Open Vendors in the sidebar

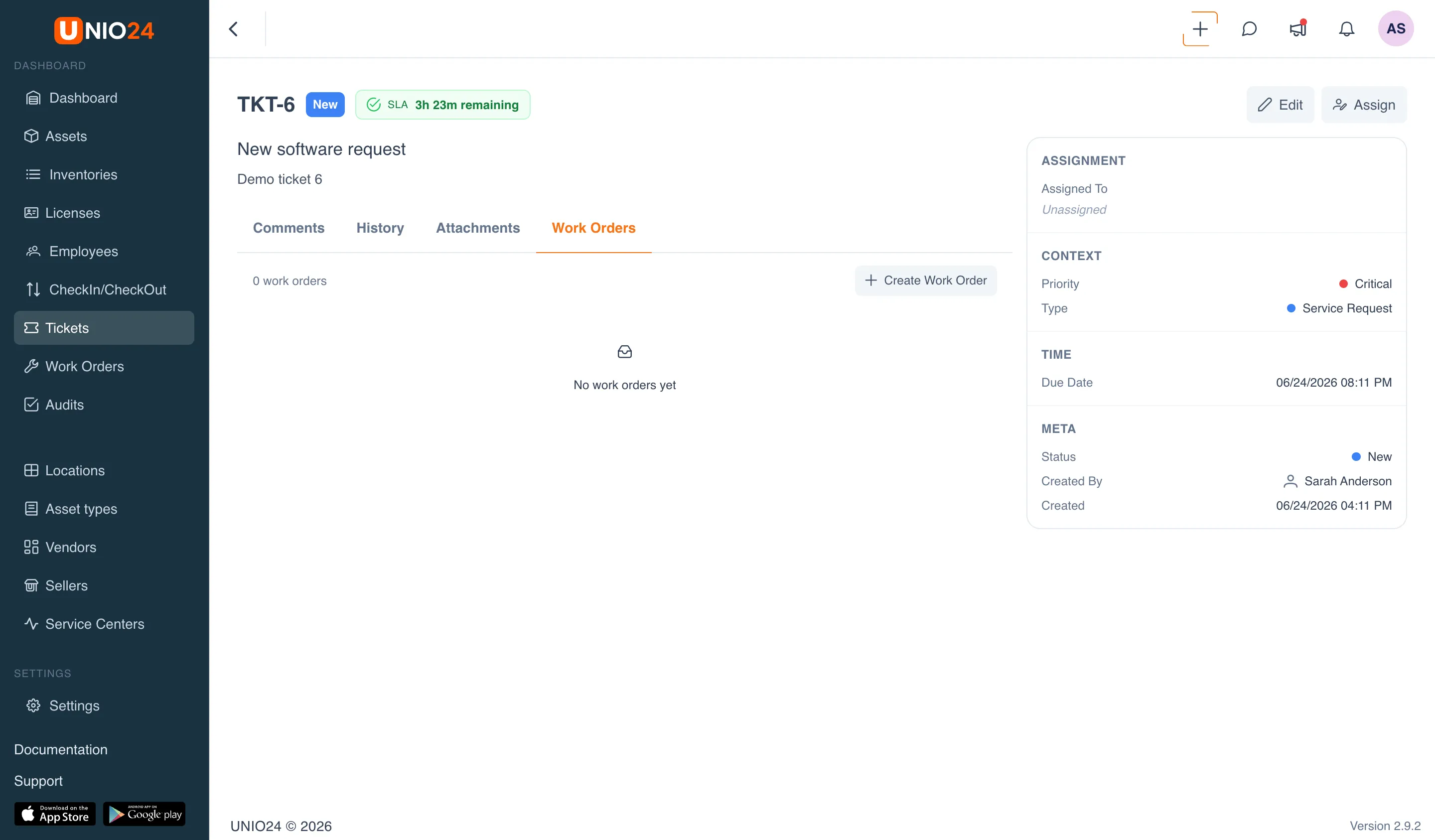pos(104,547)
